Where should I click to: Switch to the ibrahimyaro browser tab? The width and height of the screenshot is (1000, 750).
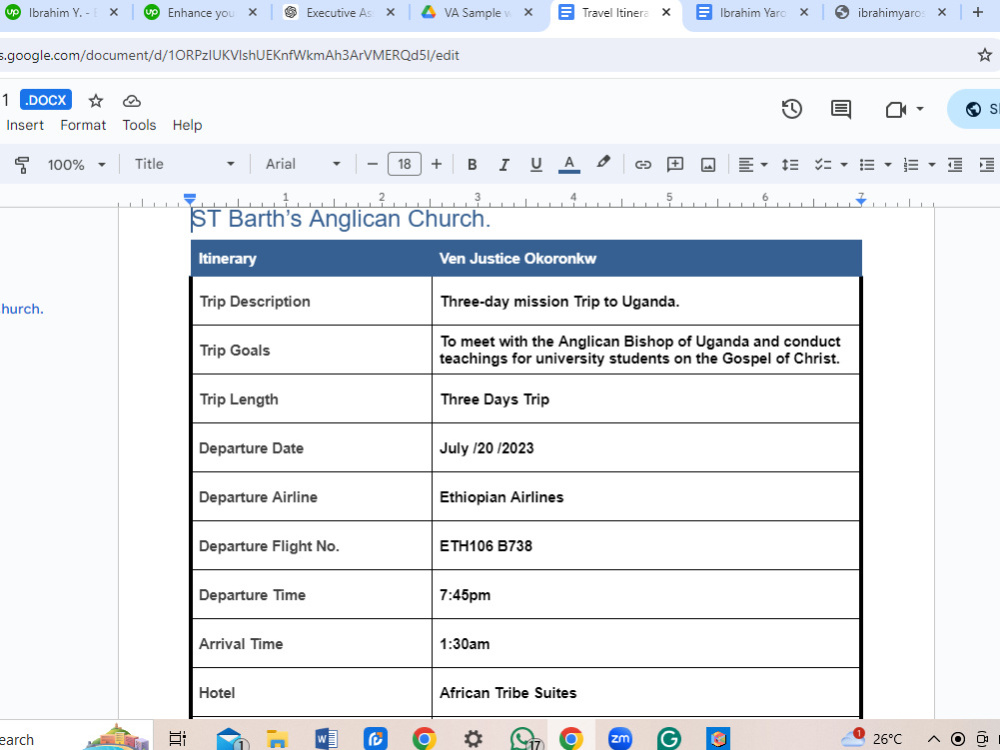890,13
